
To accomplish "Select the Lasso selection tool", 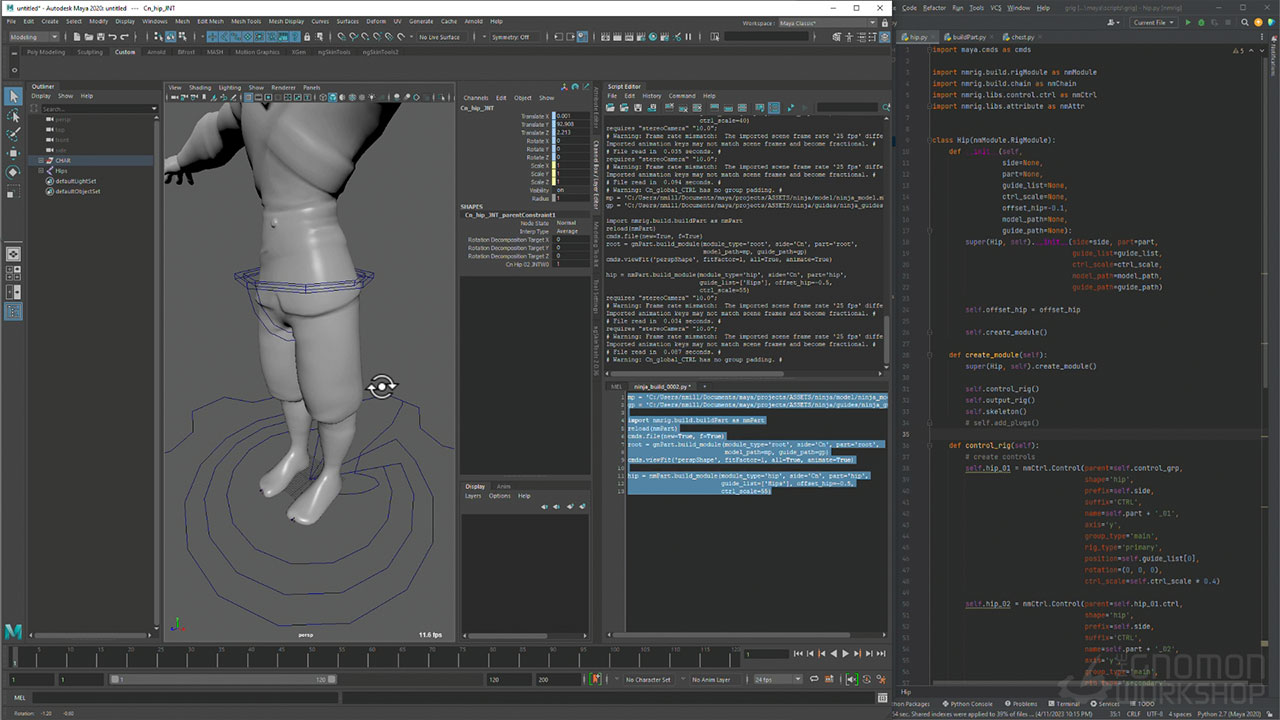I will (x=13, y=115).
